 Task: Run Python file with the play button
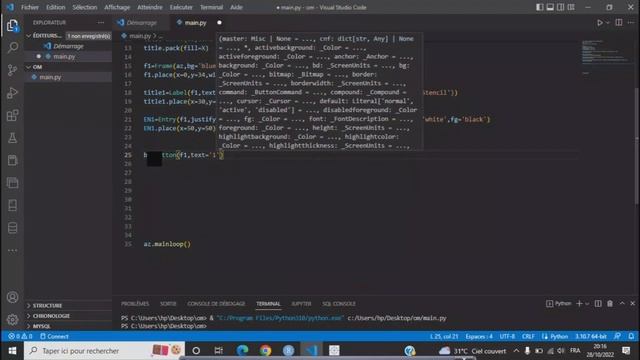coord(600,23)
